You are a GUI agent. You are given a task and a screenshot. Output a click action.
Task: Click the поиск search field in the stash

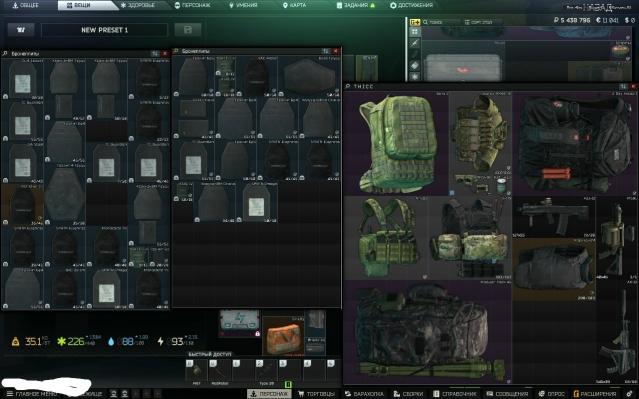point(441,22)
